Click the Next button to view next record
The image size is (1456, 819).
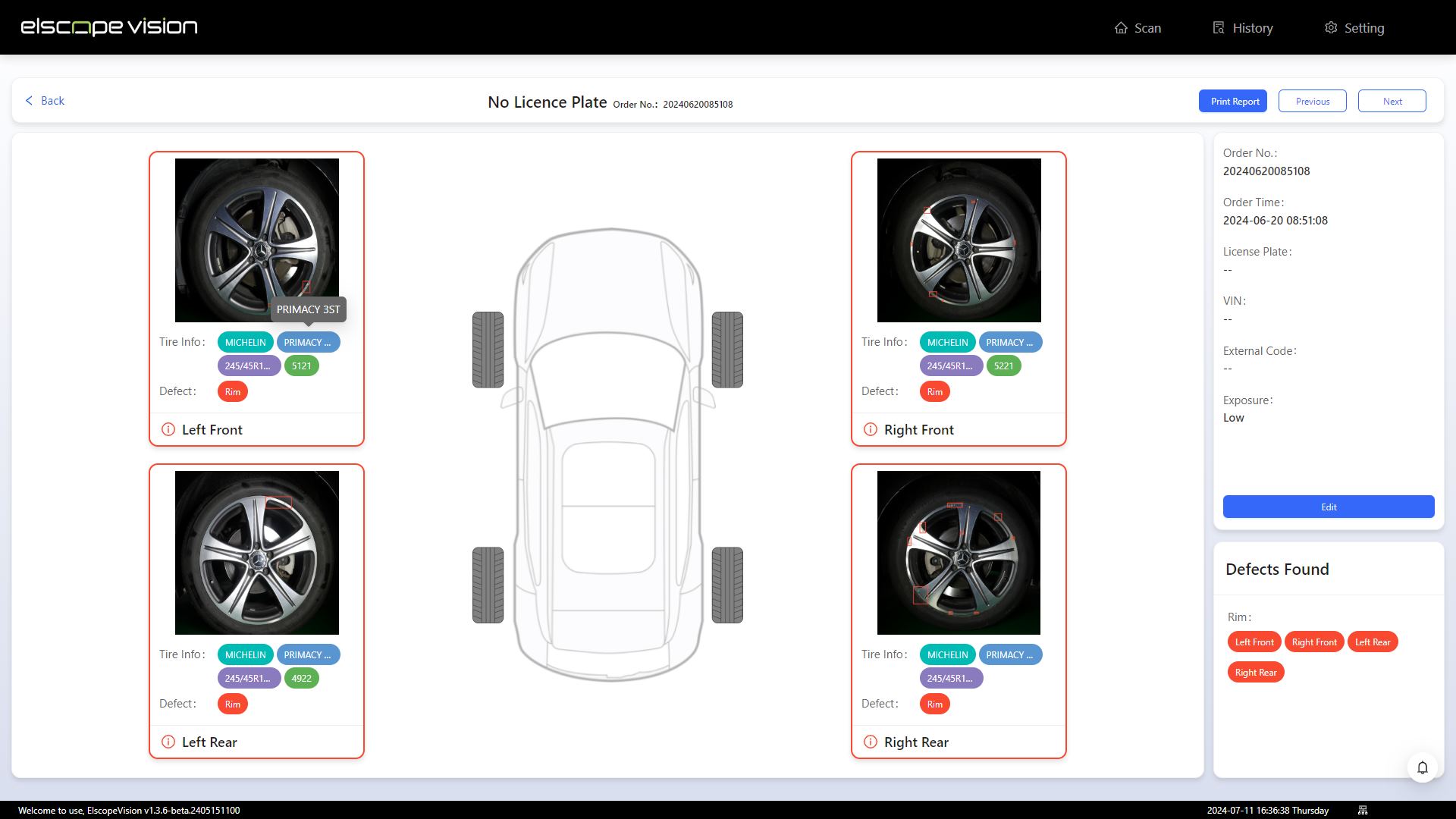[x=1392, y=101]
